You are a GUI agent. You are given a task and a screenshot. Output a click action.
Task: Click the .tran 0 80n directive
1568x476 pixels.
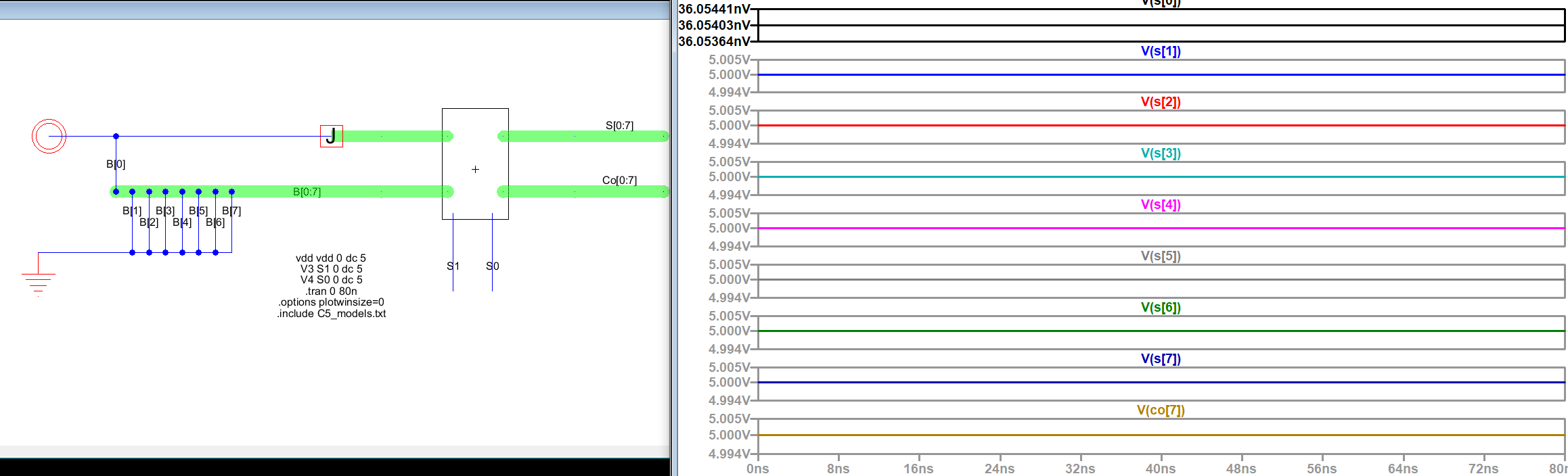point(331,291)
